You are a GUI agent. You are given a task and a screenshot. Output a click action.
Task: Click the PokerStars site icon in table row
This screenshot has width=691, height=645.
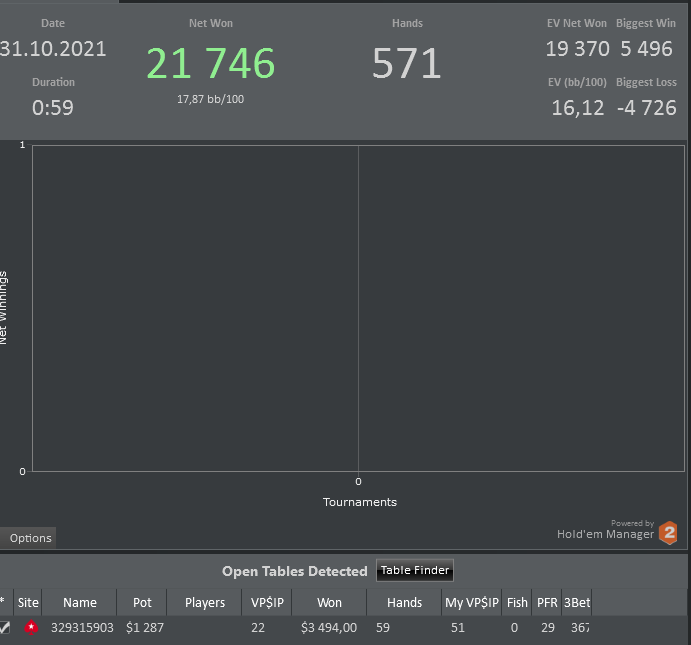coord(31,627)
